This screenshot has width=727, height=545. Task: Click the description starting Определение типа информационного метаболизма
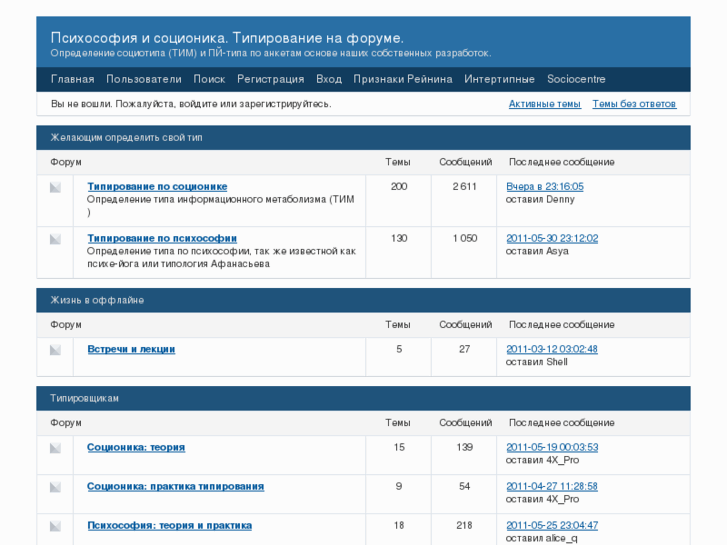pyautogui.click(x=221, y=206)
